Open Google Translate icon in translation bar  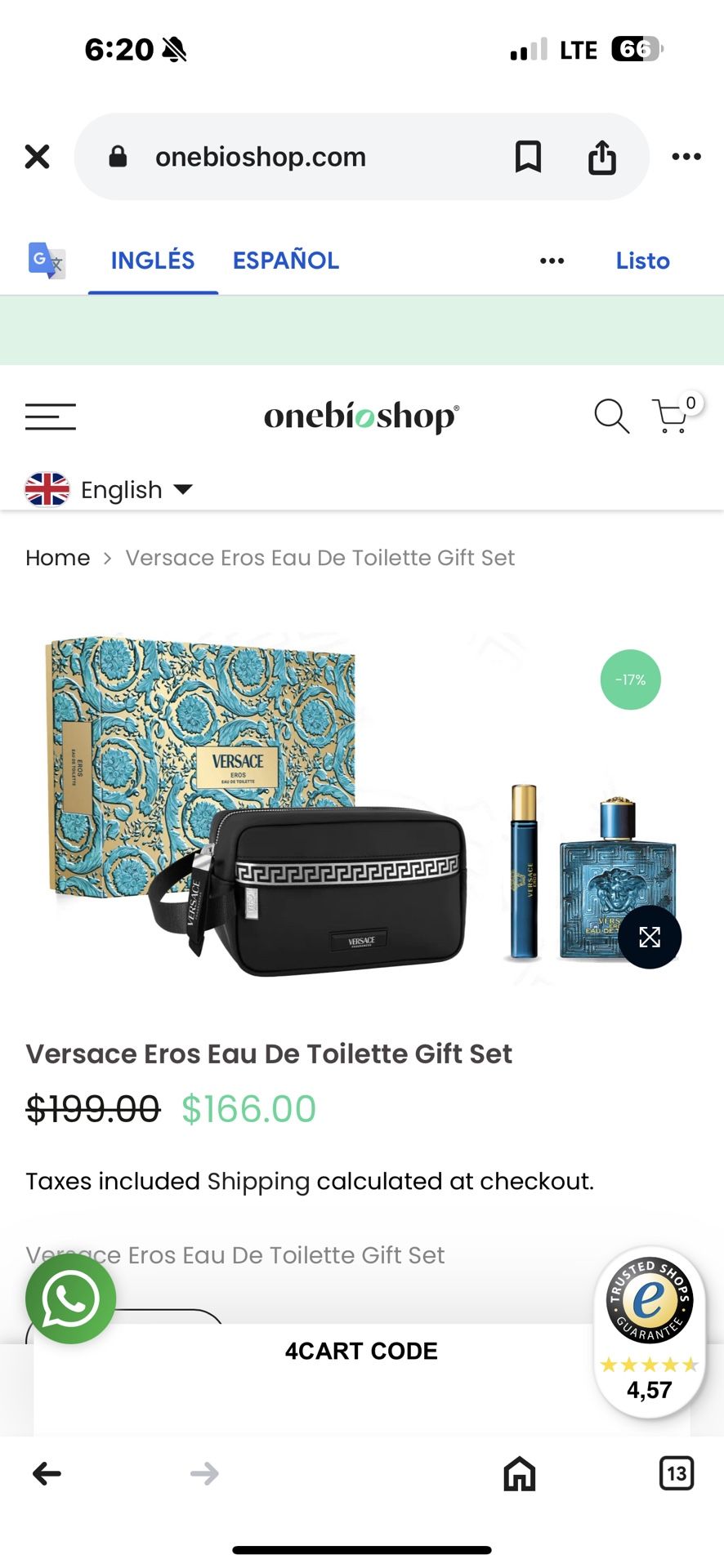pos(47,261)
